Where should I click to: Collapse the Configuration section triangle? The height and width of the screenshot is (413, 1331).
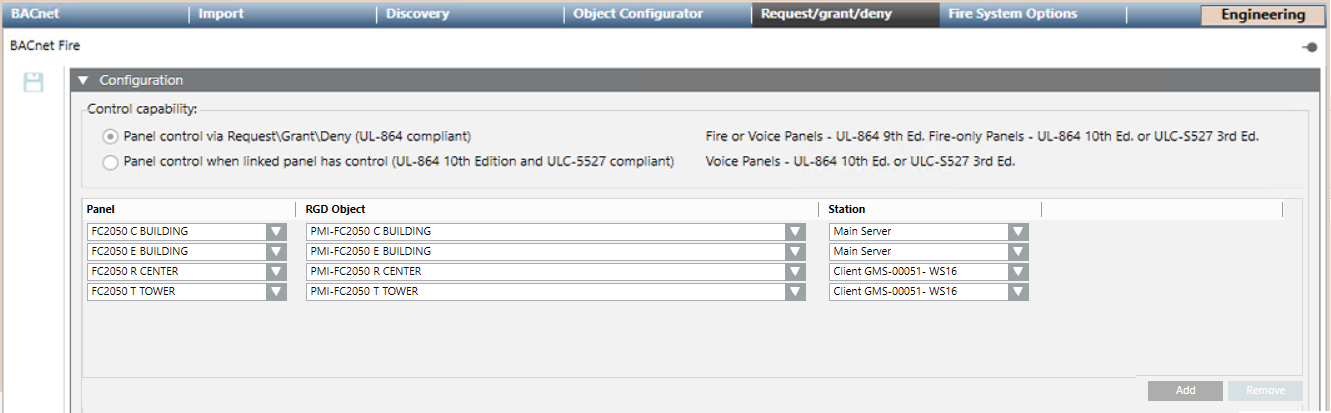pyautogui.click(x=83, y=81)
